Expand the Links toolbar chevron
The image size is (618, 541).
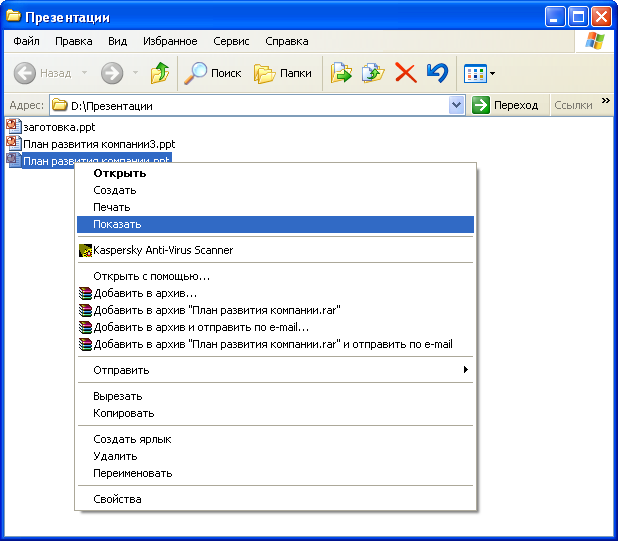pyautogui.click(x=606, y=101)
